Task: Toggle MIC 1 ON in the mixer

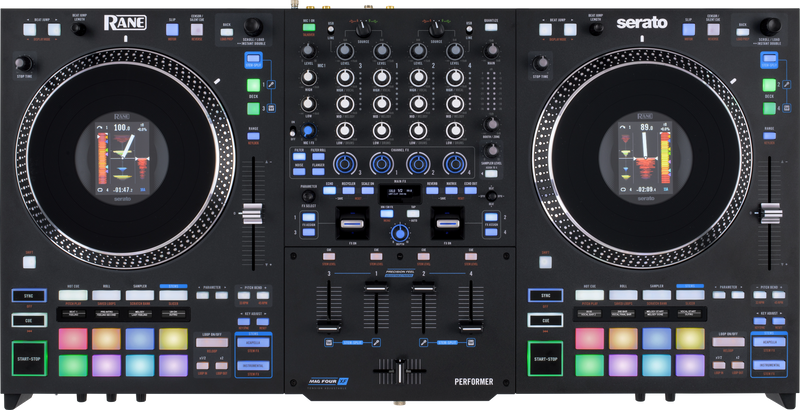Action: pyautogui.click(x=309, y=28)
